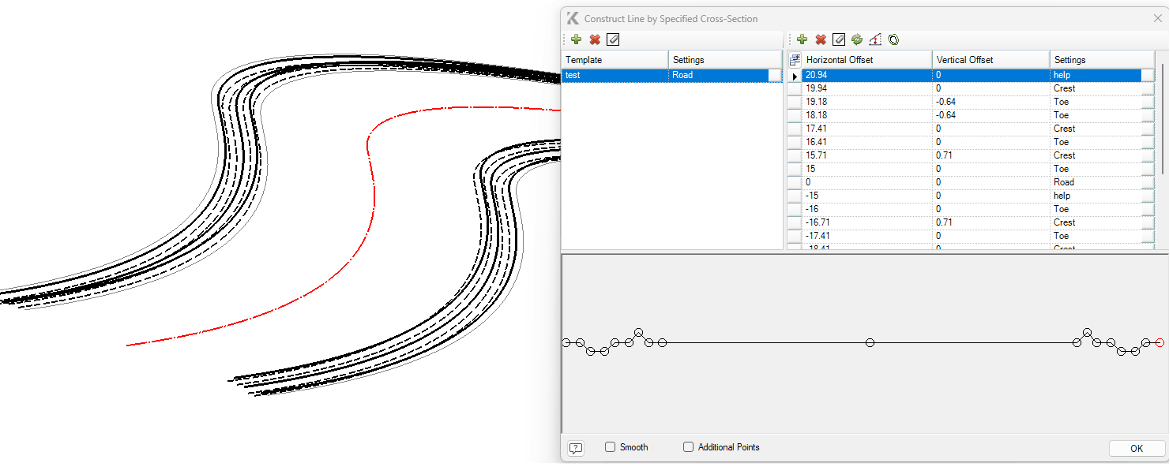Add a new cross-section point (green plus)
1170x465 pixels.
(801, 39)
